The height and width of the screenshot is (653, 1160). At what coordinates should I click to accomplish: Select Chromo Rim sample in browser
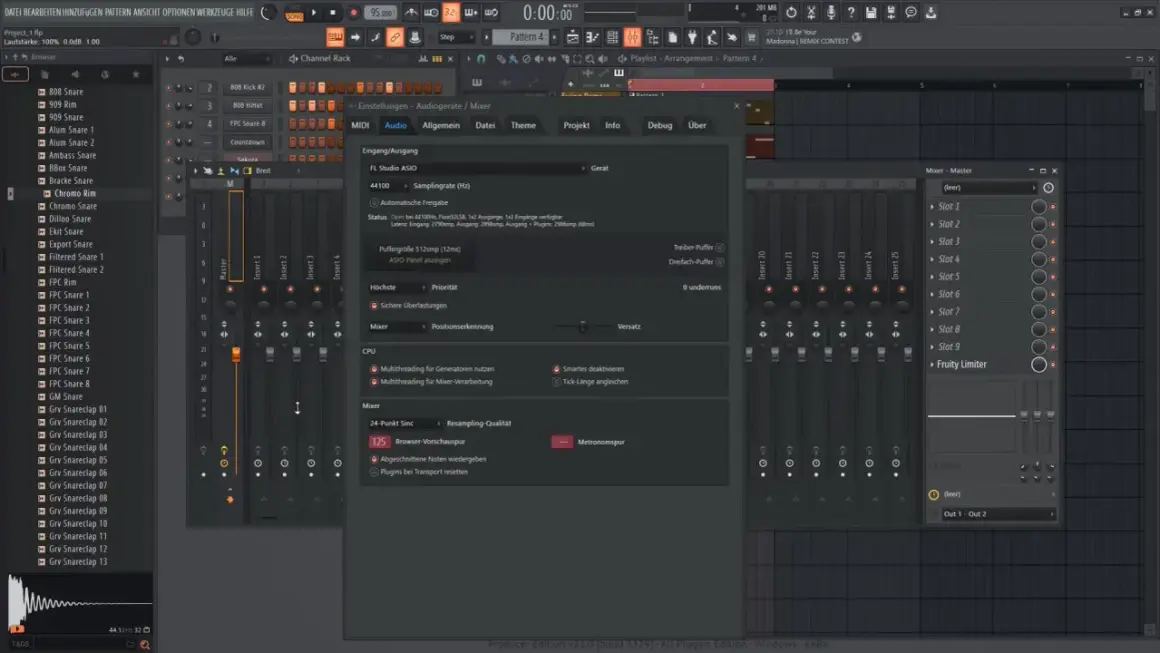pyautogui.click(x=75, y=194)
